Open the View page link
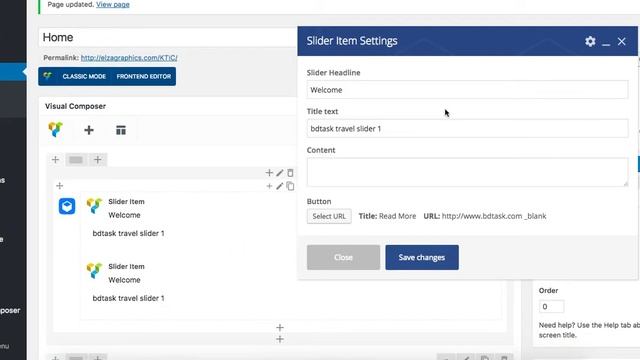The width and height of the screenshot is (640, 360). (x=113, y=4)
